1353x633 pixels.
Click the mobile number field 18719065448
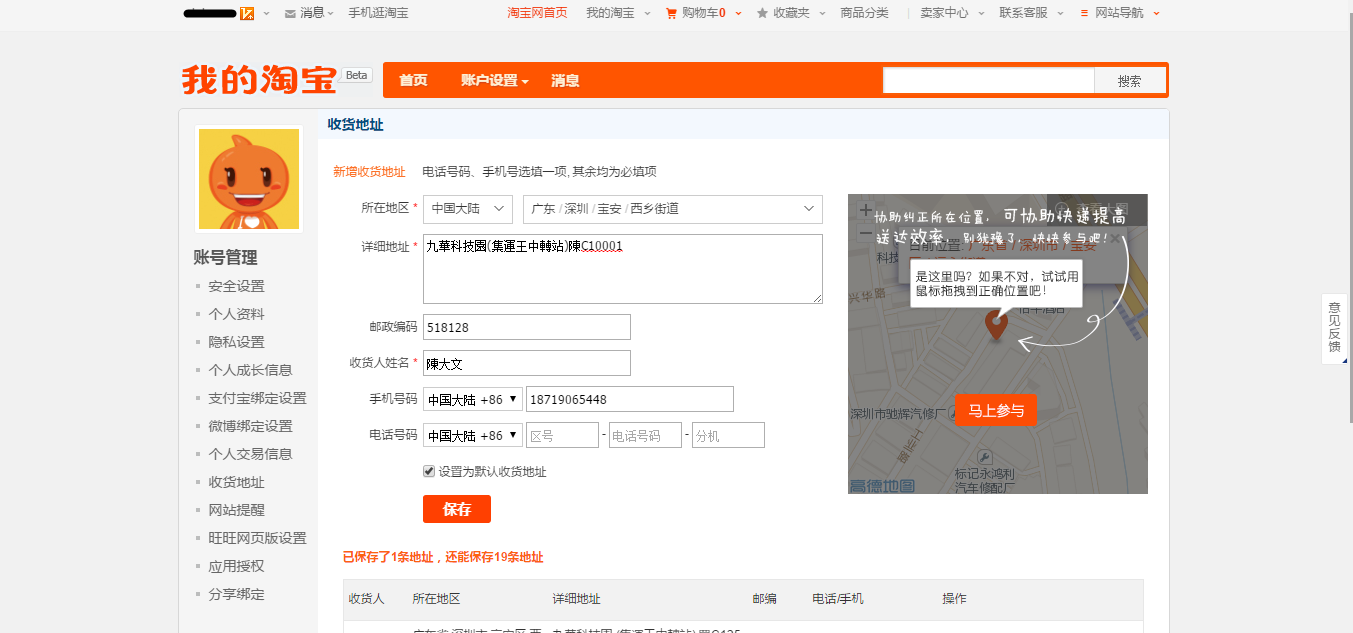[630, 399]
